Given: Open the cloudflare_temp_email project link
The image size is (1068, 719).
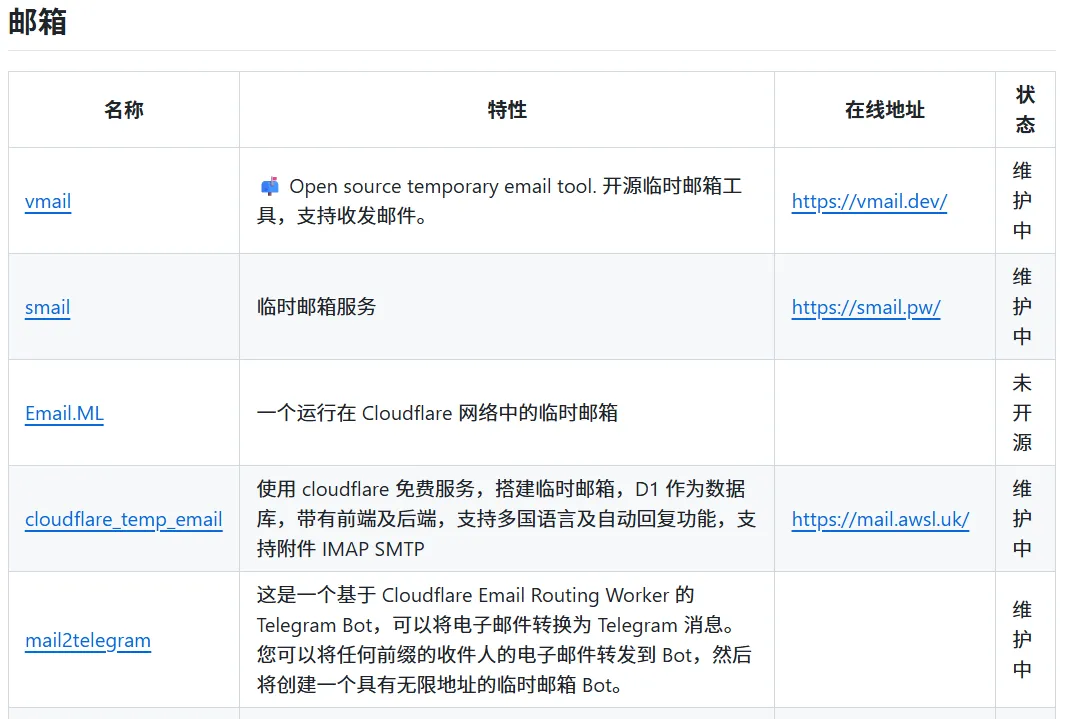Looking at the screenshot, I should [124, 520].
